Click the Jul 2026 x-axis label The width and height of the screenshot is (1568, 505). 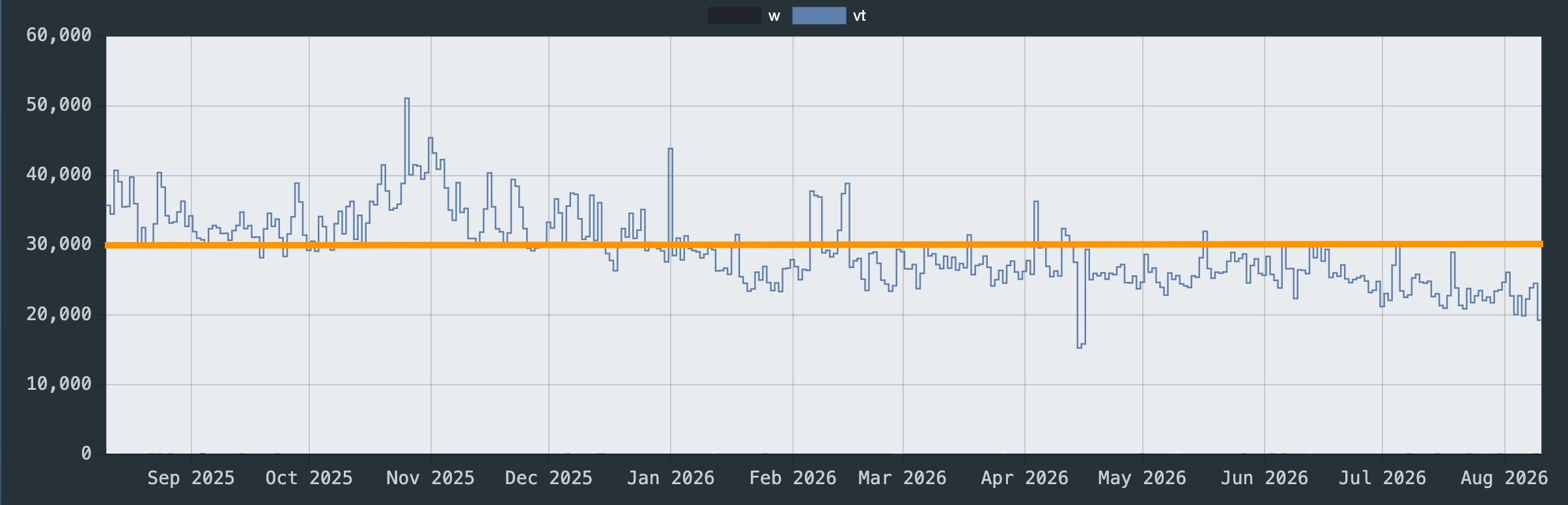point(1382,478)
